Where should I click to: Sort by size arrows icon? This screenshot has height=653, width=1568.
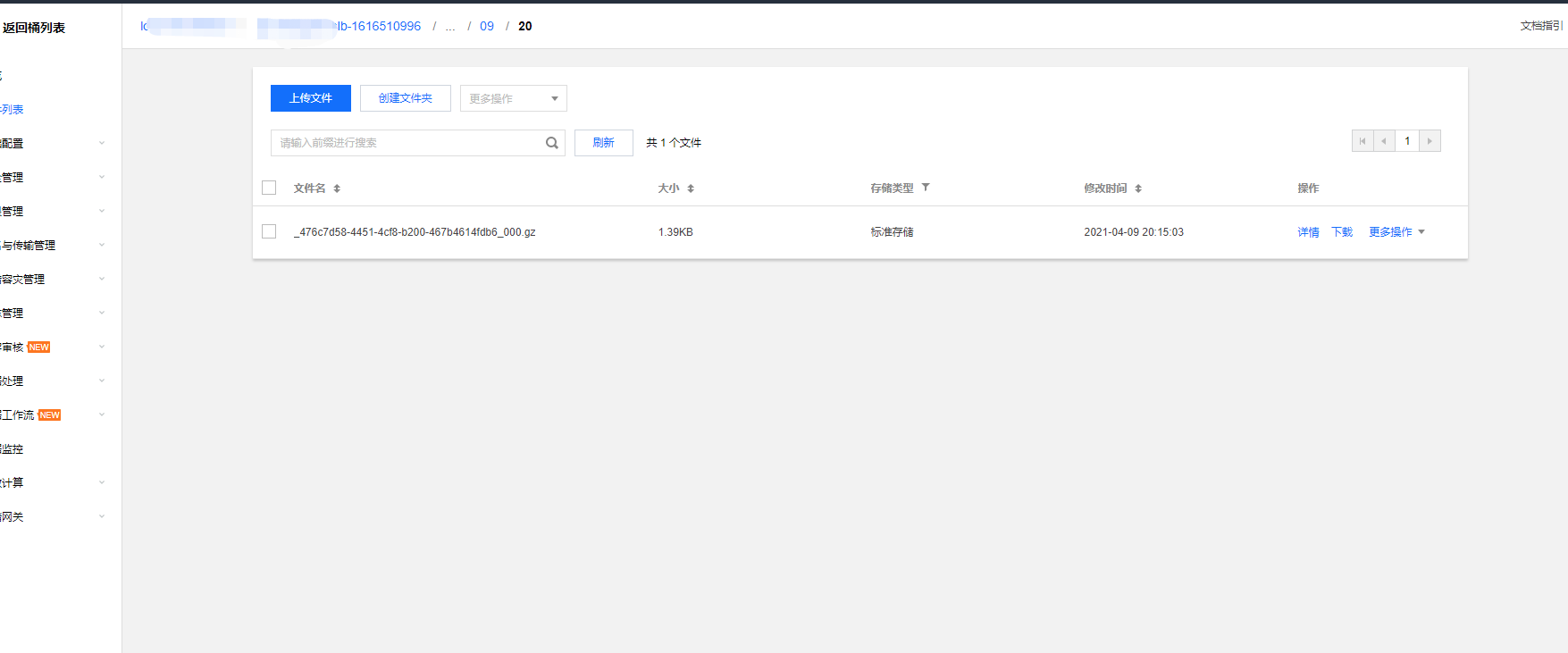tap(691, 188)
